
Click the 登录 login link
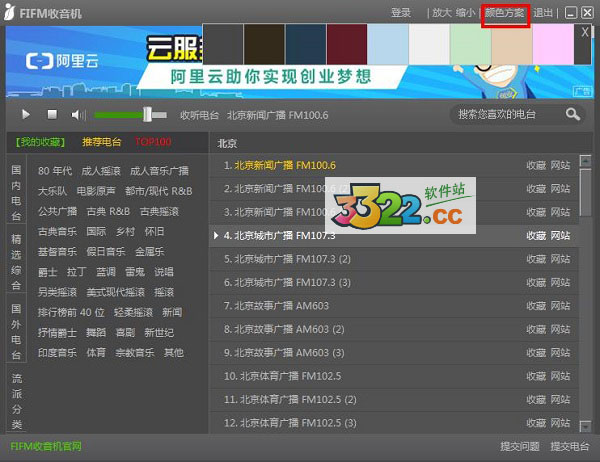[401, 13]
